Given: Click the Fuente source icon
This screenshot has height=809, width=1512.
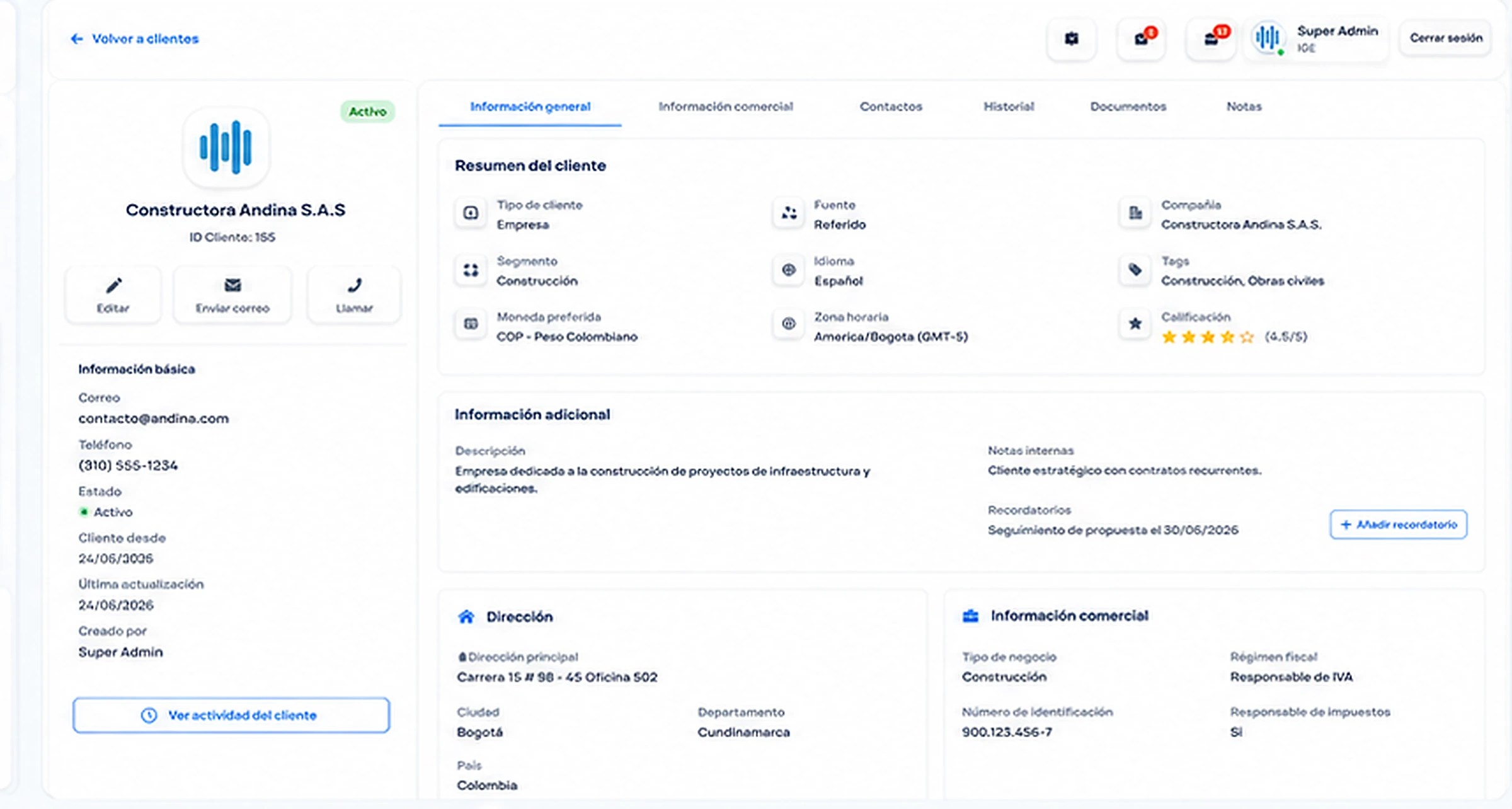Looking at the screenshot, I should 789,213.
